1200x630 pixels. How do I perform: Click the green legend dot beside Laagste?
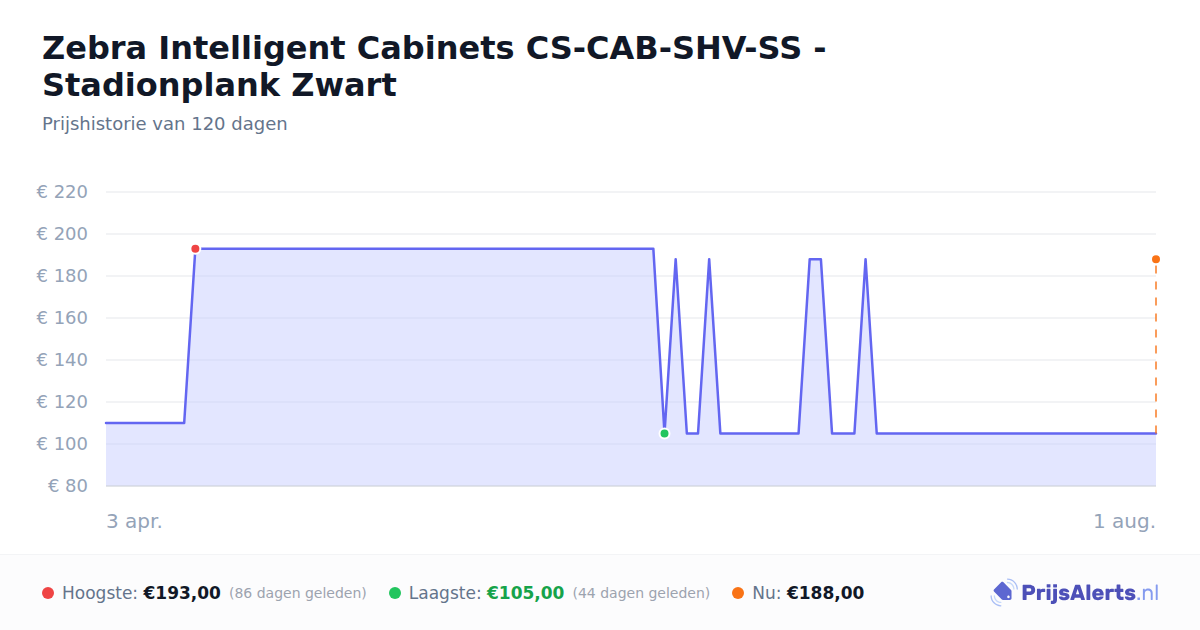click(395, 593)
